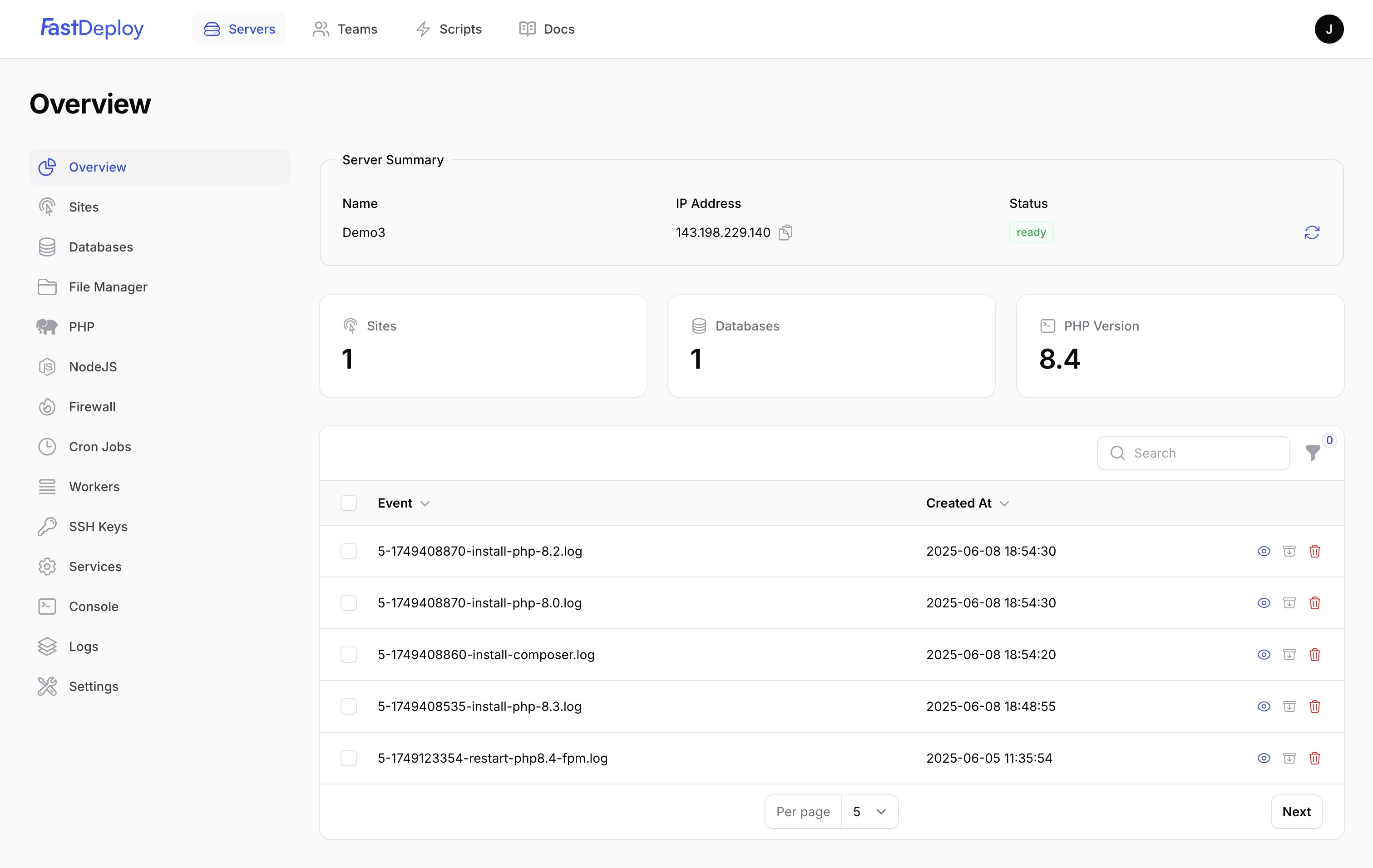
Task: Delete the install-php-8.0 log
Action: tap(1315, 603)
